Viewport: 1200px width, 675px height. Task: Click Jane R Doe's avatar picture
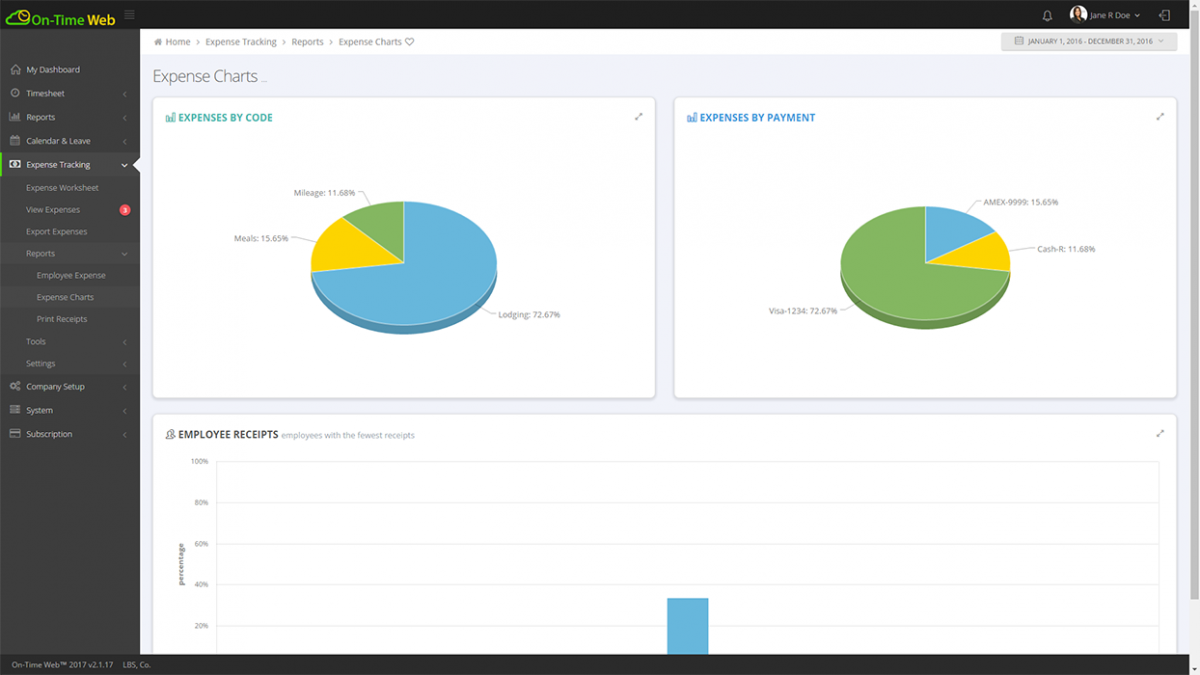1078,15
